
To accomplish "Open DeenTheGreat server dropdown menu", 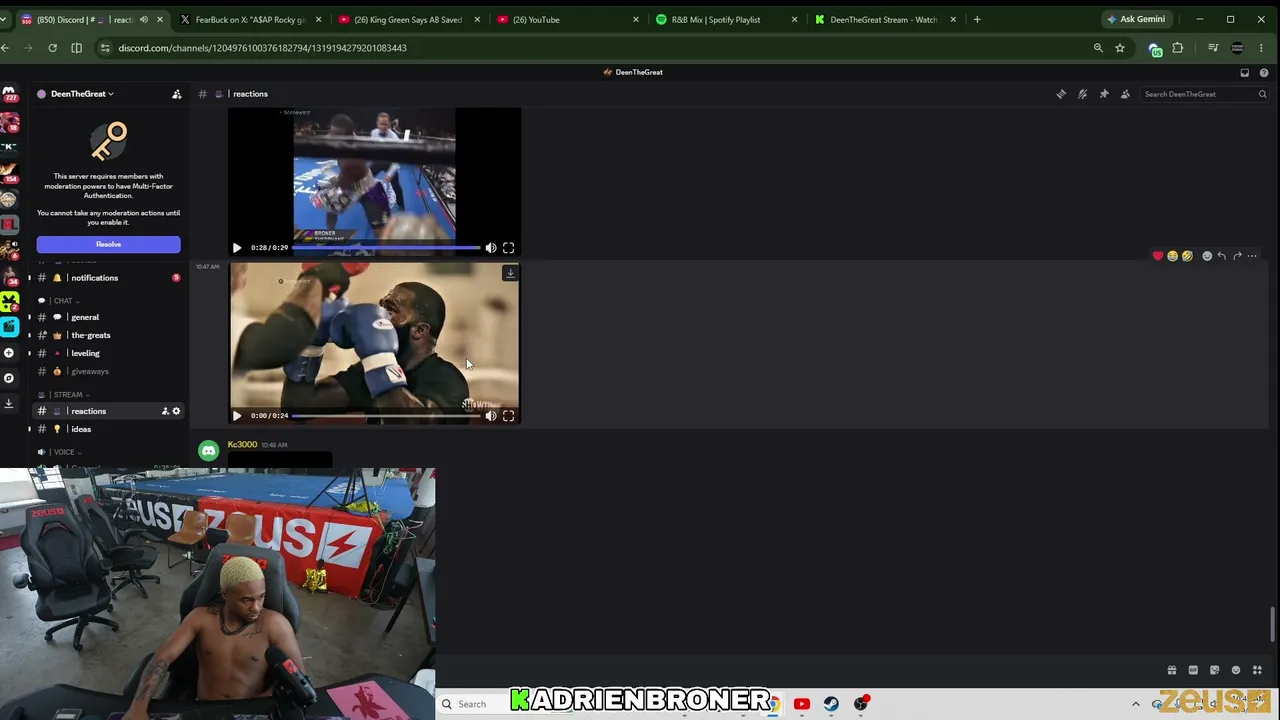I will coord(82,94).
